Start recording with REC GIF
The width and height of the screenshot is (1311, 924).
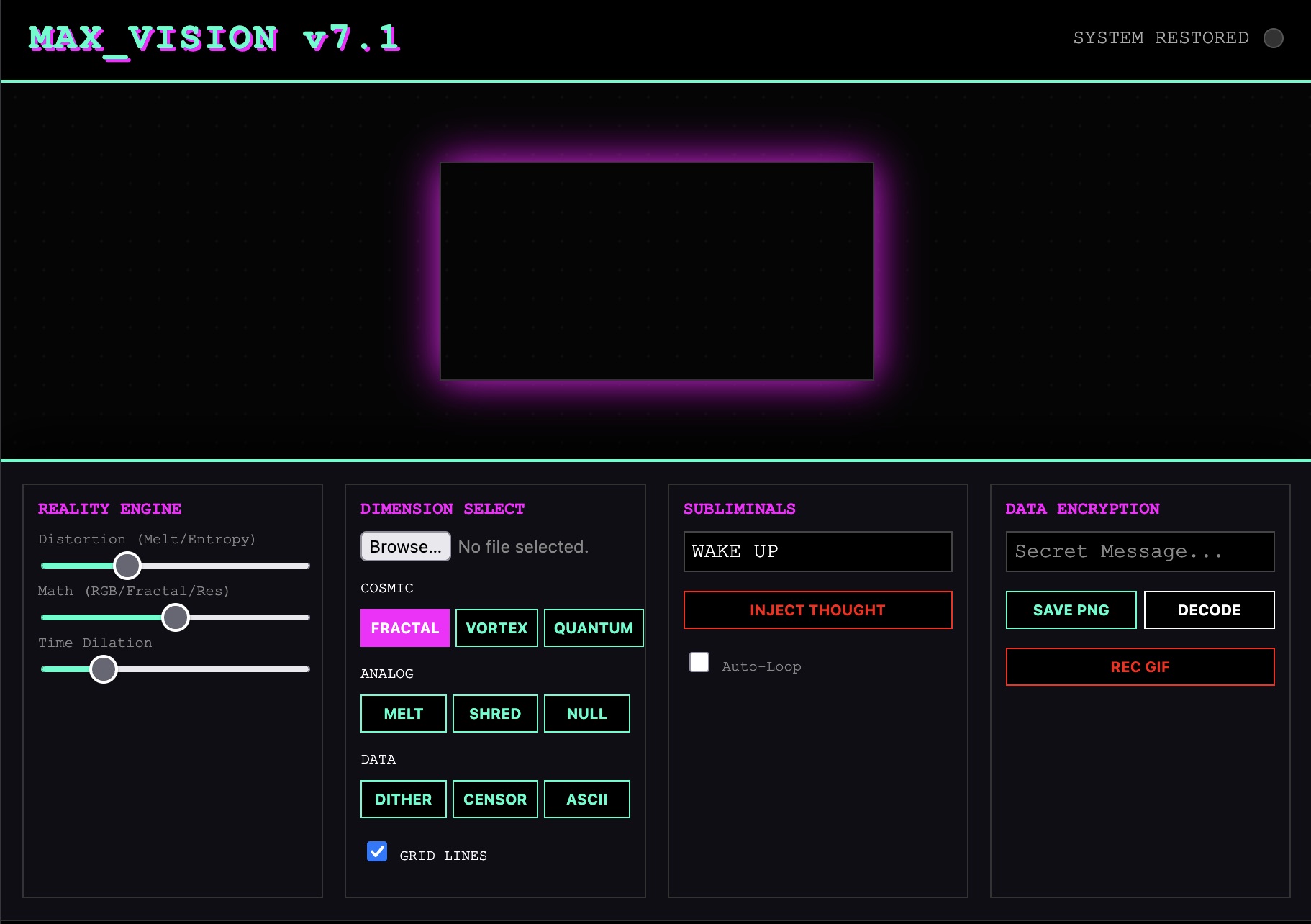click(1140, 667)
